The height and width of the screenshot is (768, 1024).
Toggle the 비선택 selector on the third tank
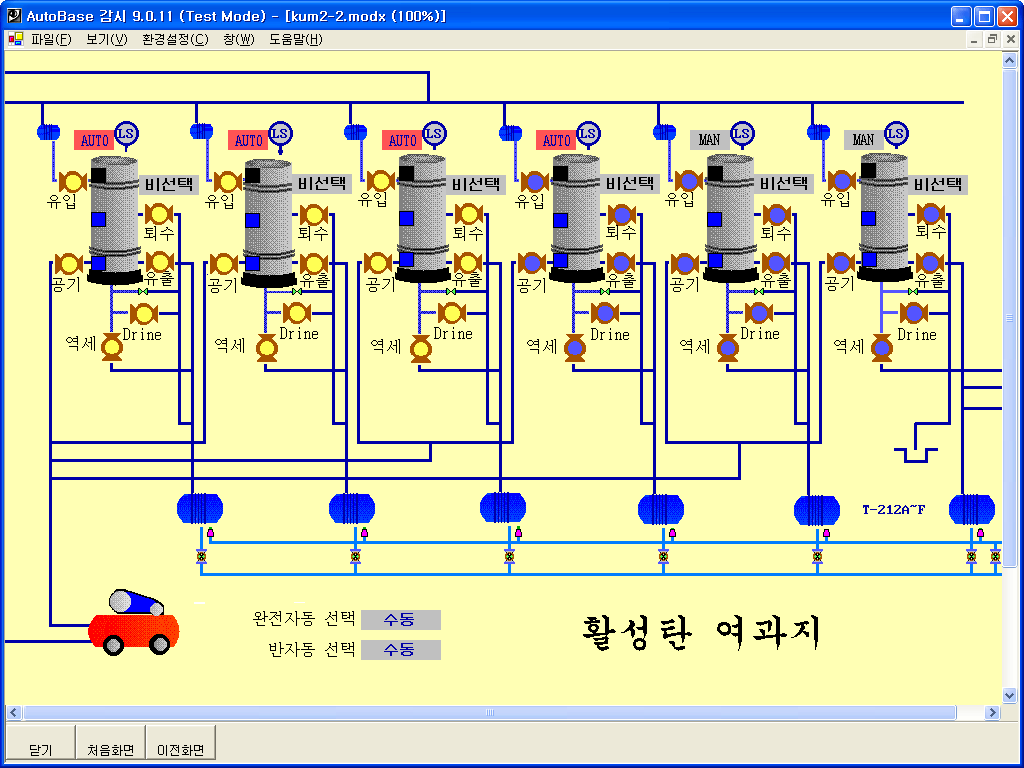tap(478, 184)
